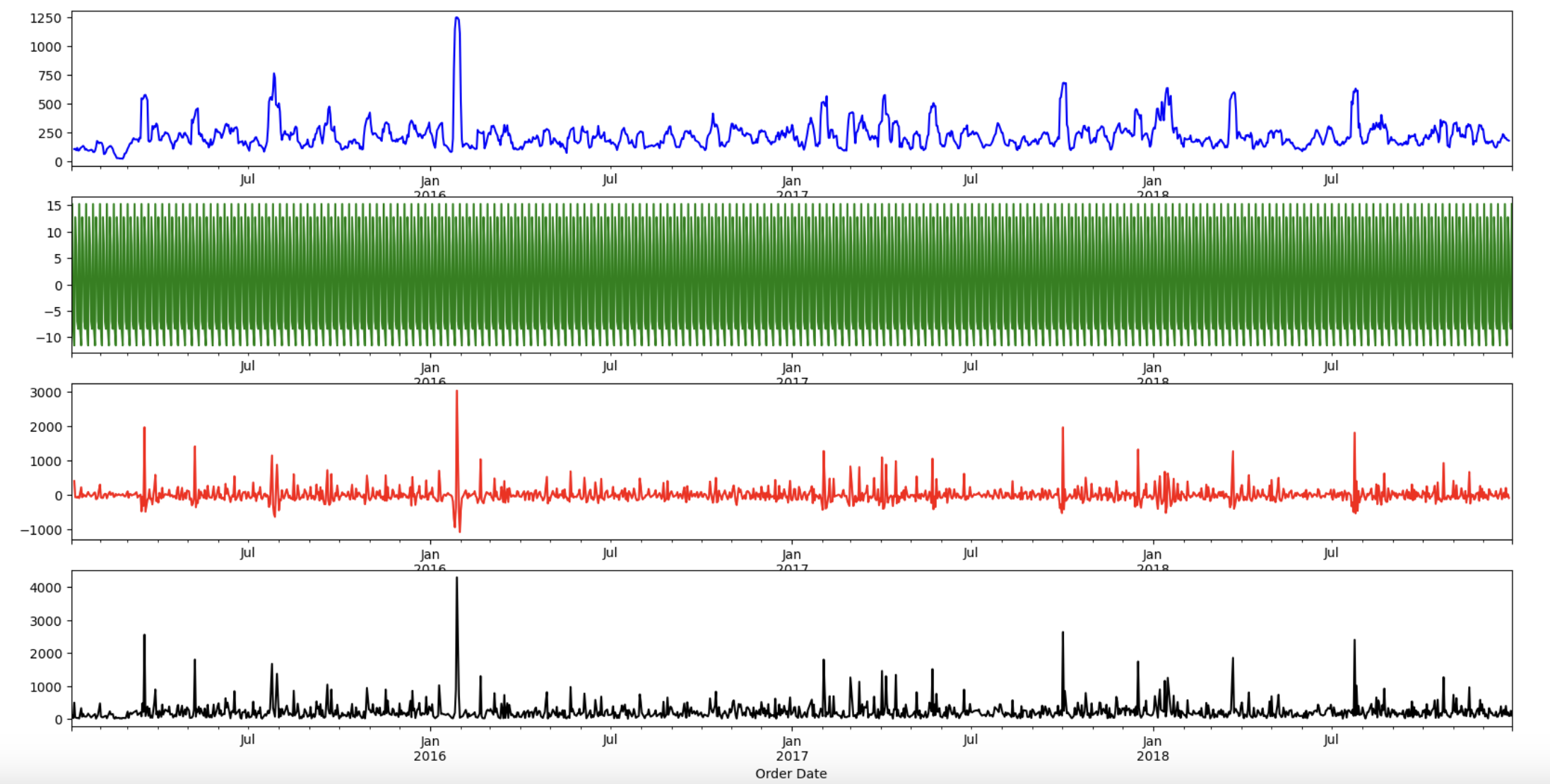The height and width of the screenshot is (784, 1550).
Task: Click the −1000 y-tick on the red plot
Action: click(x=41, y=530)
